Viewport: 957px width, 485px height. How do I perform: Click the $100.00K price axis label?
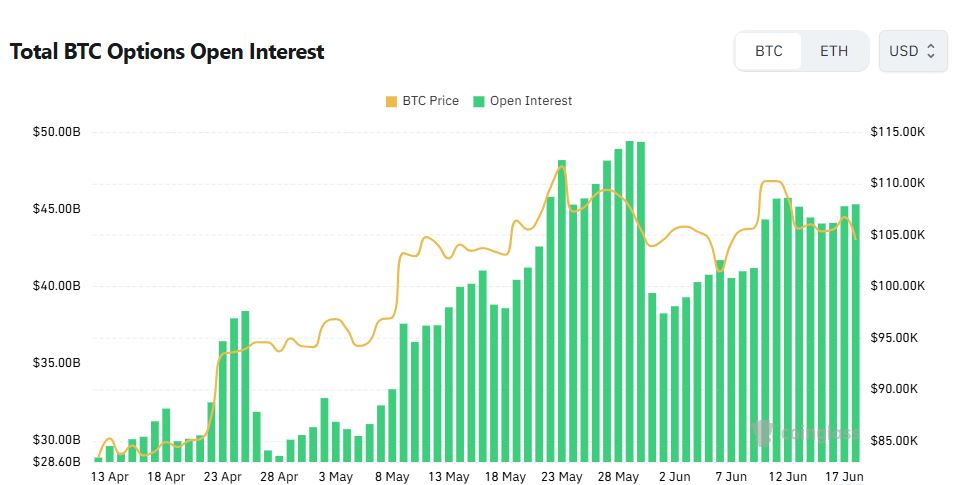[x=898, y=286]
